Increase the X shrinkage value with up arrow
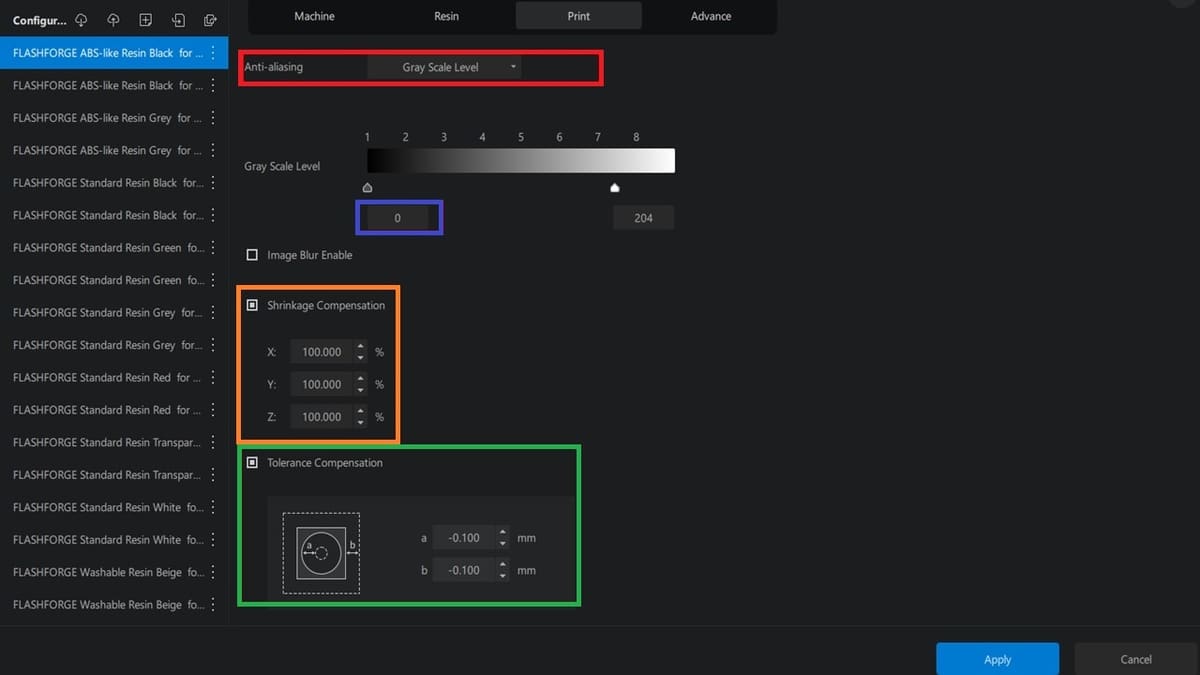The height and width of the screenshot is (675, 1200). click(361, 347)
